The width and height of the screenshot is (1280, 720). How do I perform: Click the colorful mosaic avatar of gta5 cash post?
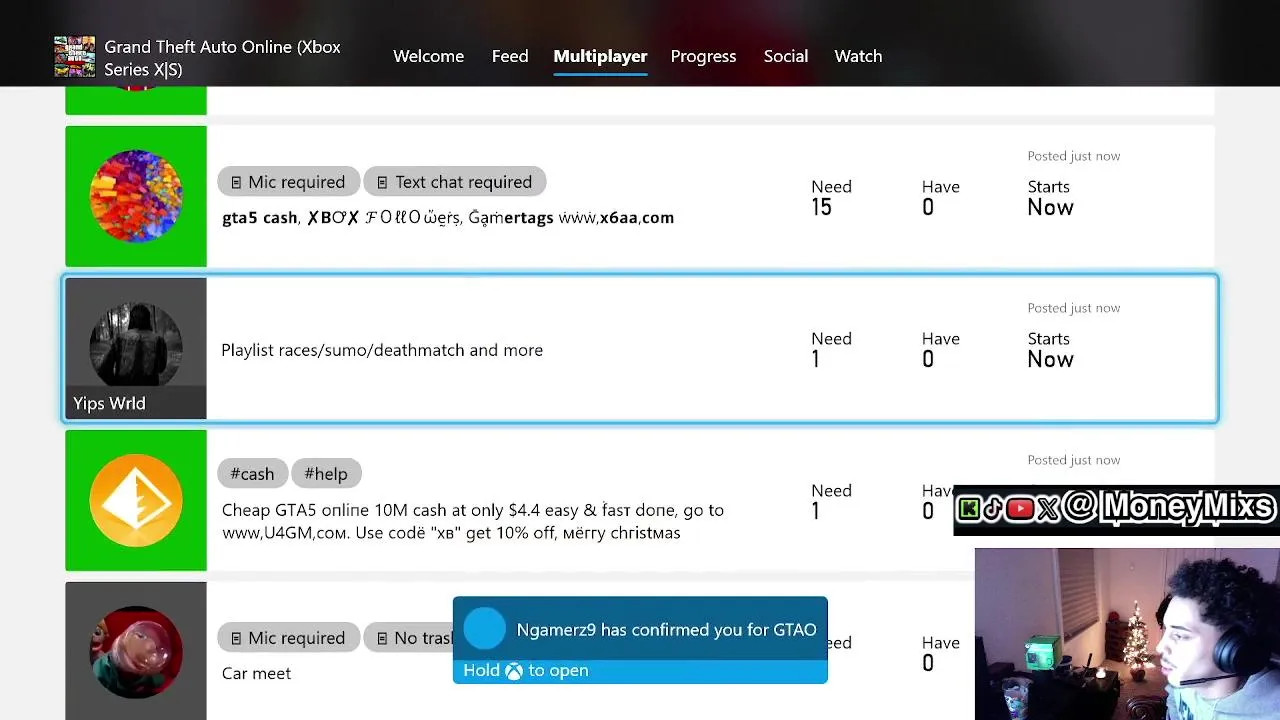(136, 196)
